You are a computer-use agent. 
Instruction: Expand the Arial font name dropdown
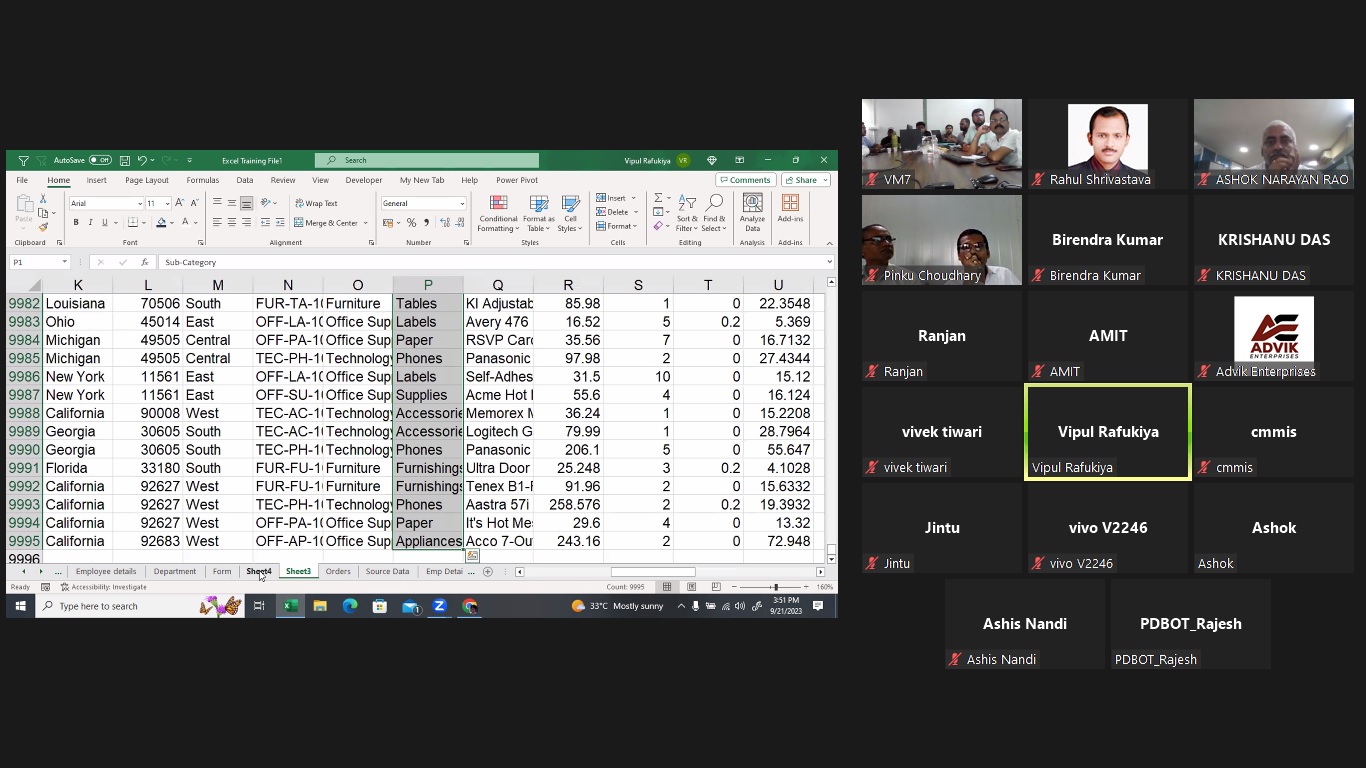coord(140,204)
